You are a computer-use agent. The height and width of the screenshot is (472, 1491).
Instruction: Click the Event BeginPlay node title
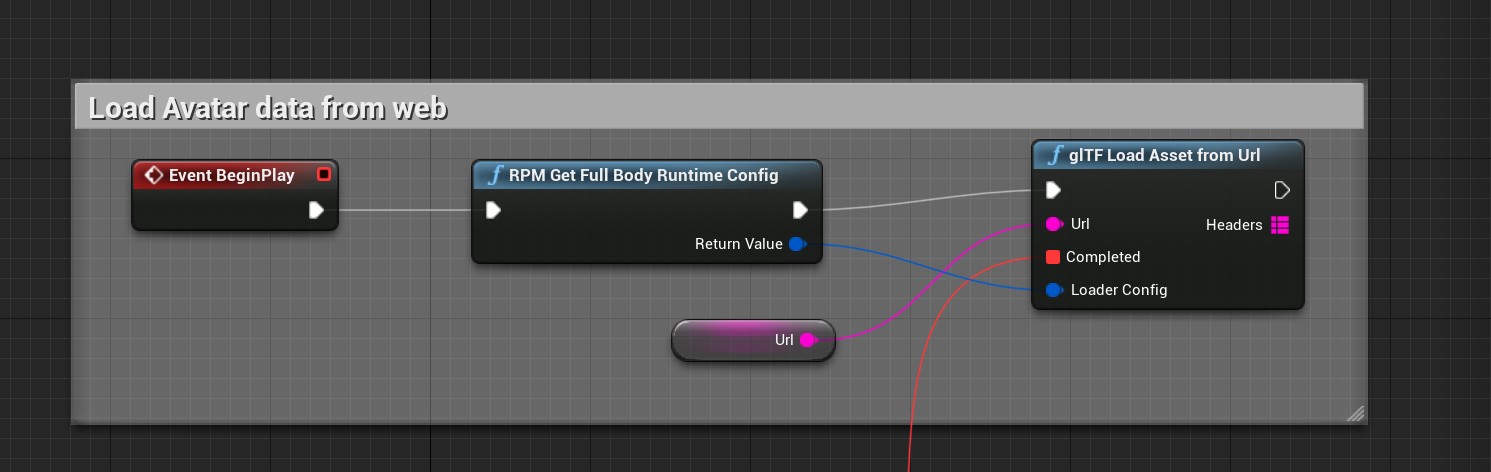pos(232,175)
